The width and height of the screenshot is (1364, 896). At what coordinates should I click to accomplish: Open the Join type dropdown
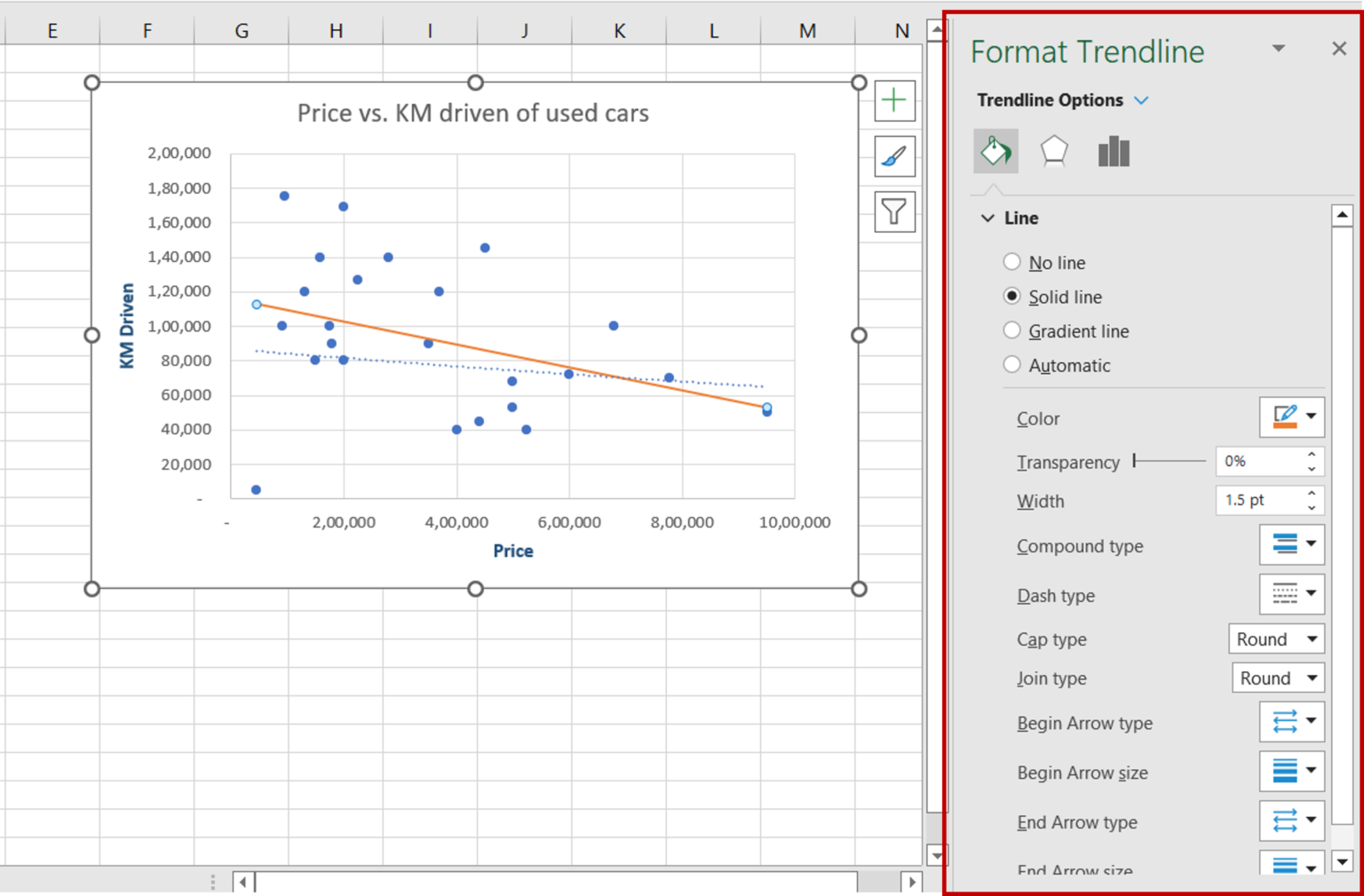tap(1278, 678)
